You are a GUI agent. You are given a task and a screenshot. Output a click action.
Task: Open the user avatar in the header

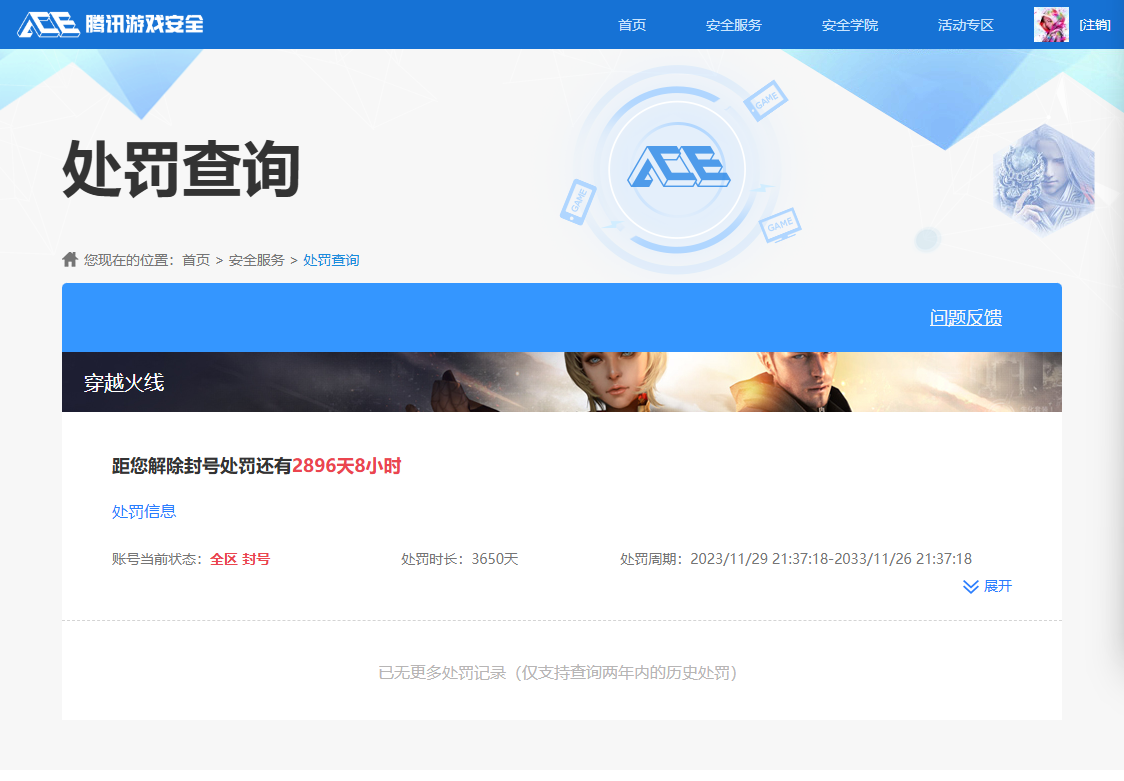point(1051,24)
